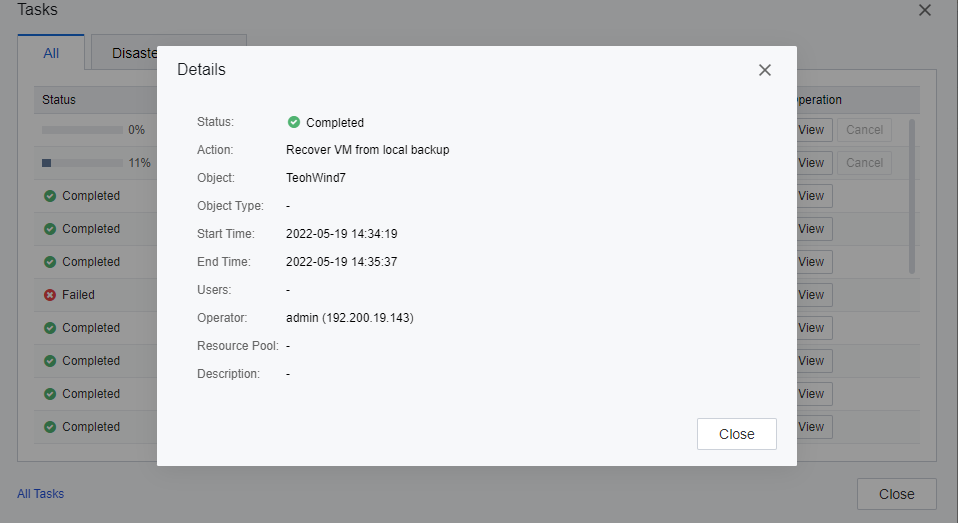Click the task list vertical scrollbar
The image size is (958, 523).
click(911, 195)
